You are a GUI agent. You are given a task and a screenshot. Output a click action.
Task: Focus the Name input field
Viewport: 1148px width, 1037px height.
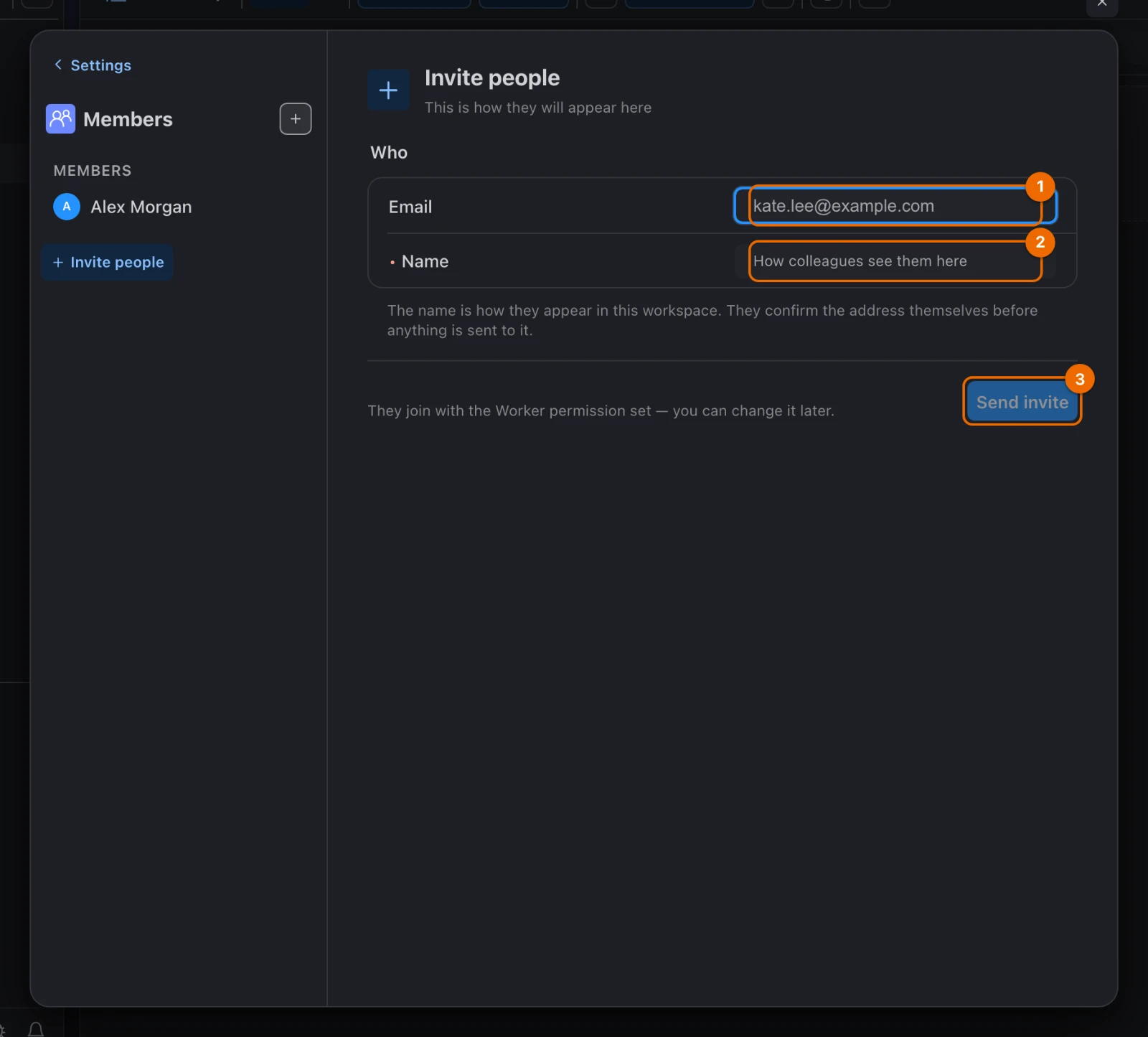click(x=895, y=261)
